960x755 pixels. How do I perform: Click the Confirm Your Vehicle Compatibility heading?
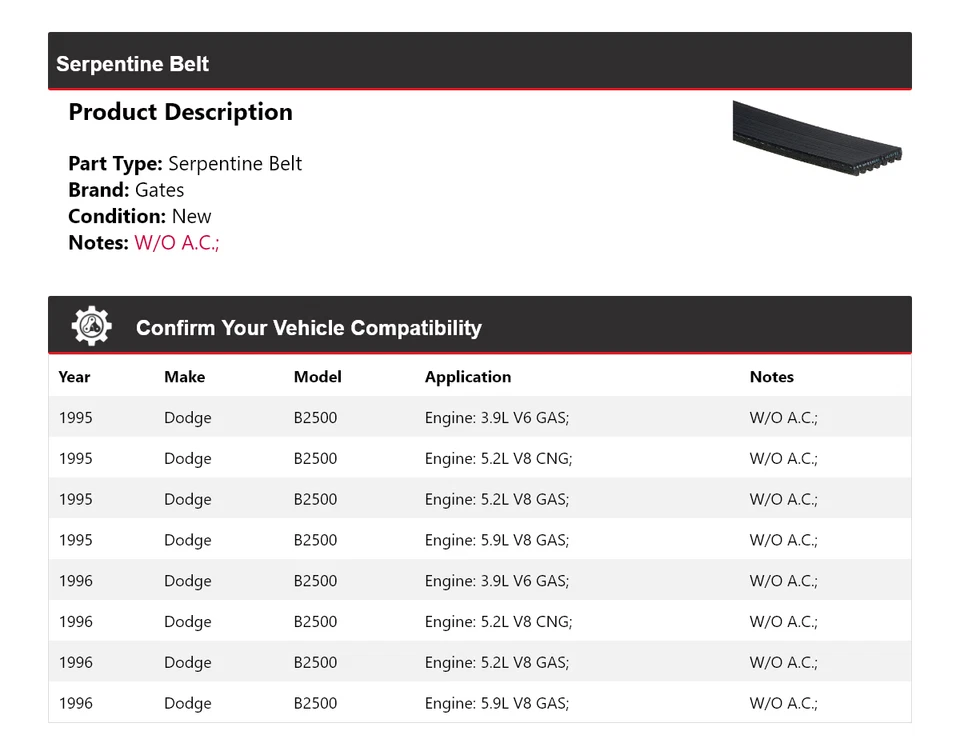click(308, 328)
